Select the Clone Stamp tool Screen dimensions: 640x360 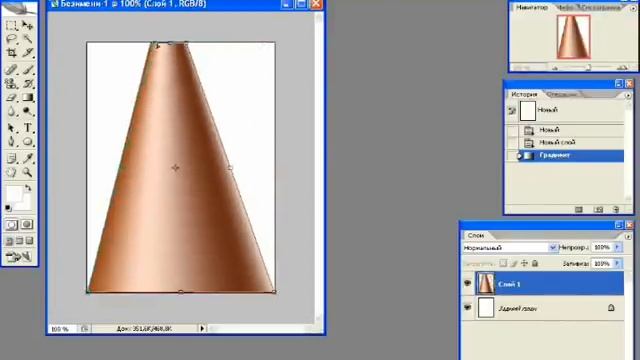tap(11, 84)
